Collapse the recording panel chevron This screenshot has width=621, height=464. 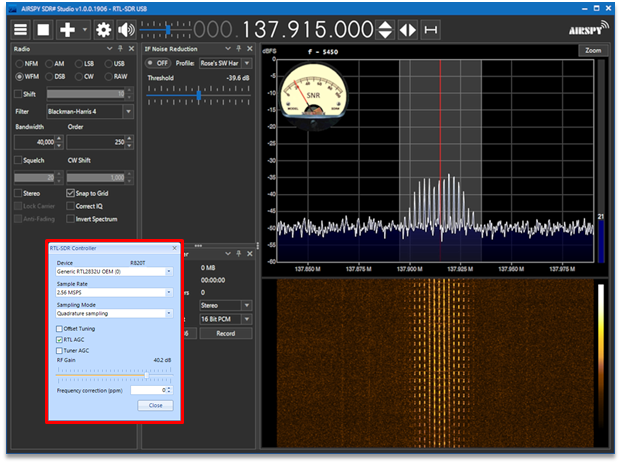pos(228,253)
